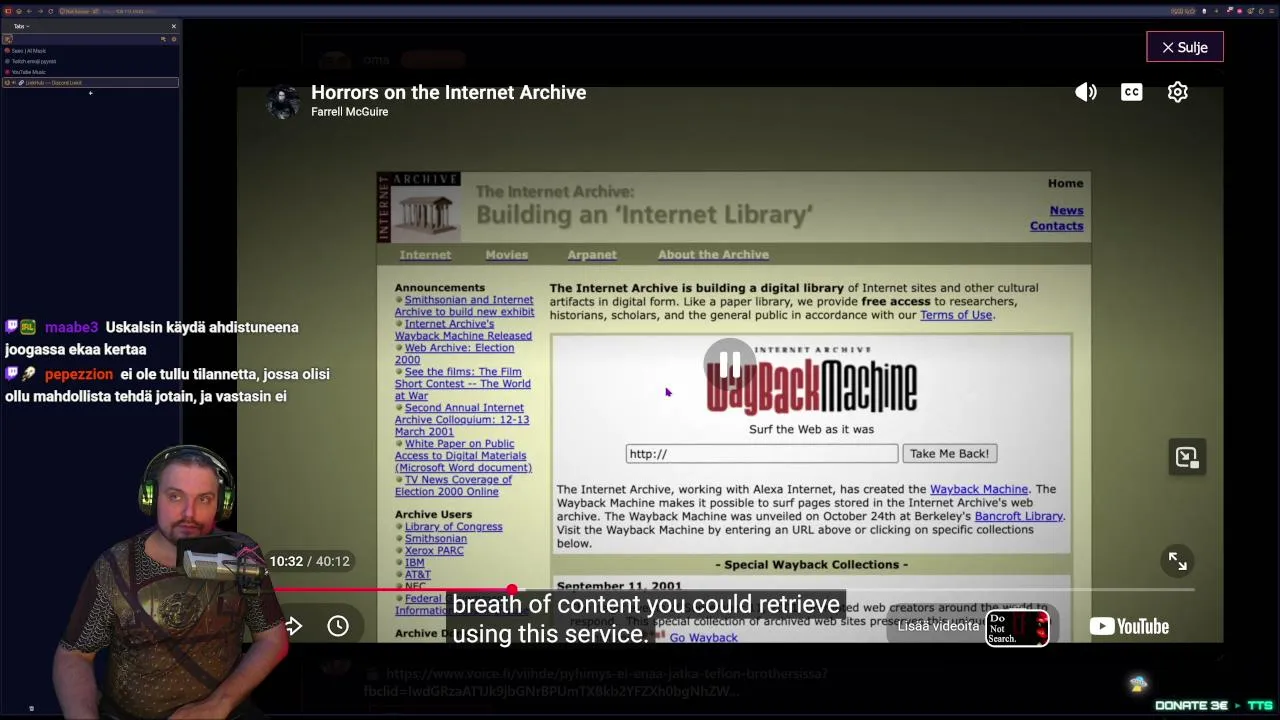The height and width of the screenshot is (720, 1280).
Task: Click the Wayback Machine URL input field
Action: 762,454
